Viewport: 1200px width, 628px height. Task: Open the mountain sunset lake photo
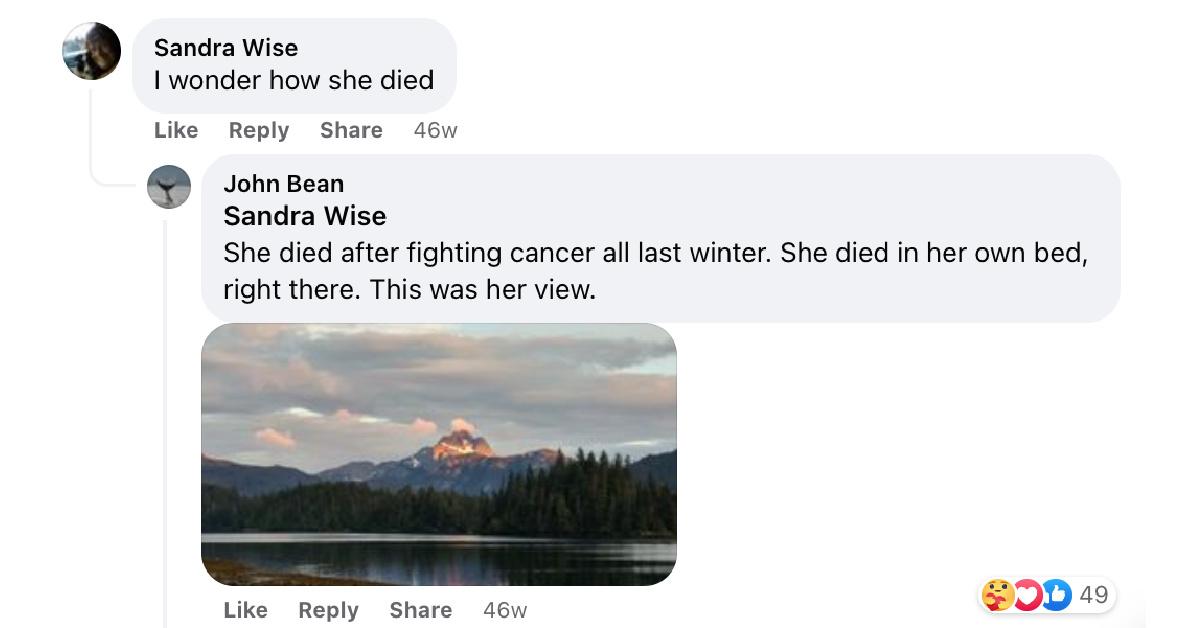pyautogui.click(x=439, y=455)
